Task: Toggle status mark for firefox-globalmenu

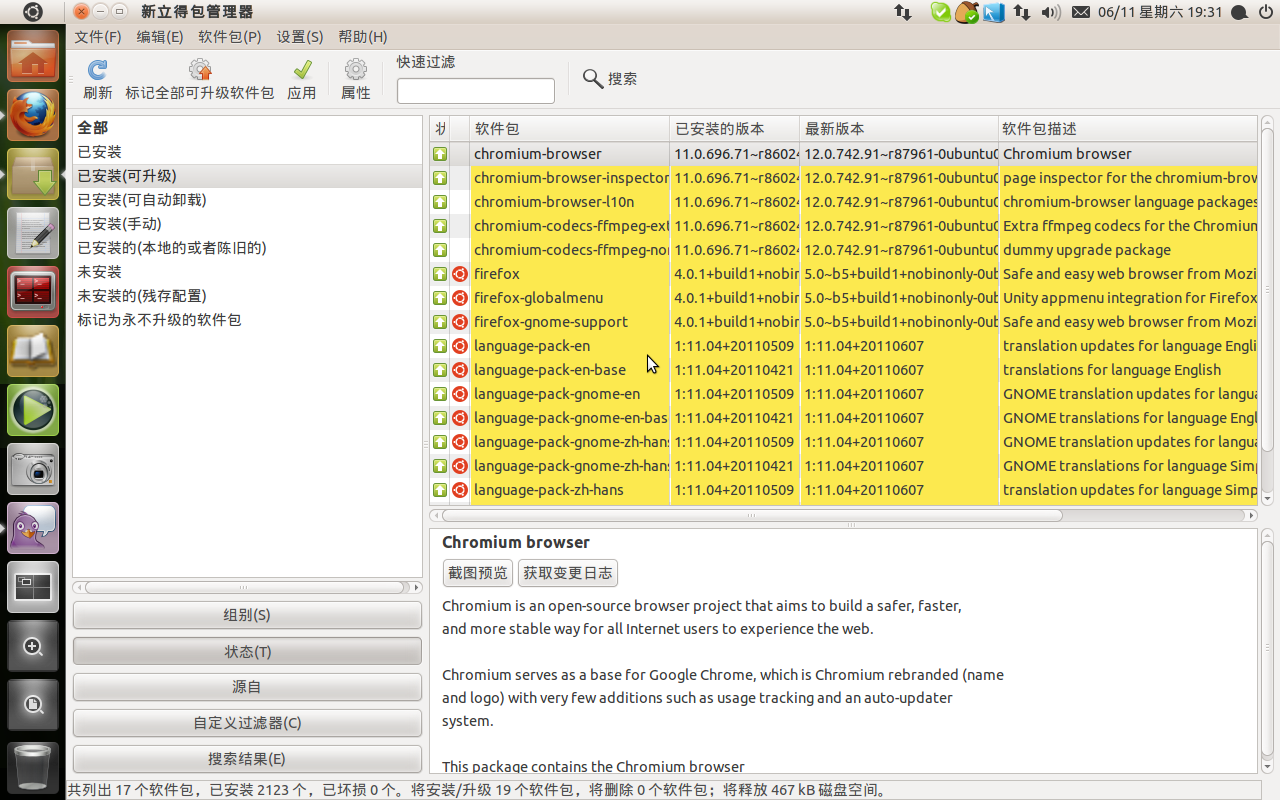Action: [x=439, y=298]
